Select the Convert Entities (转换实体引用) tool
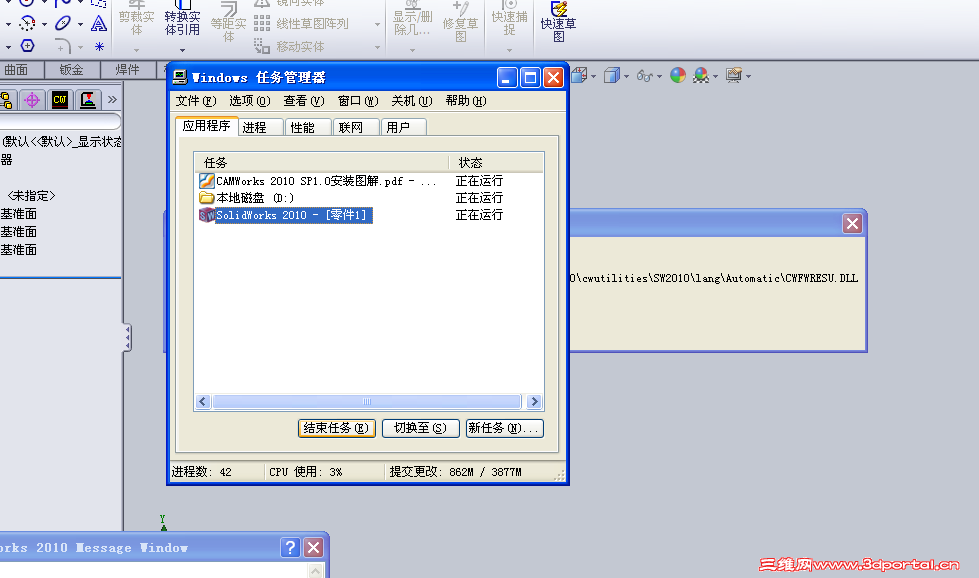 (182, 20)
